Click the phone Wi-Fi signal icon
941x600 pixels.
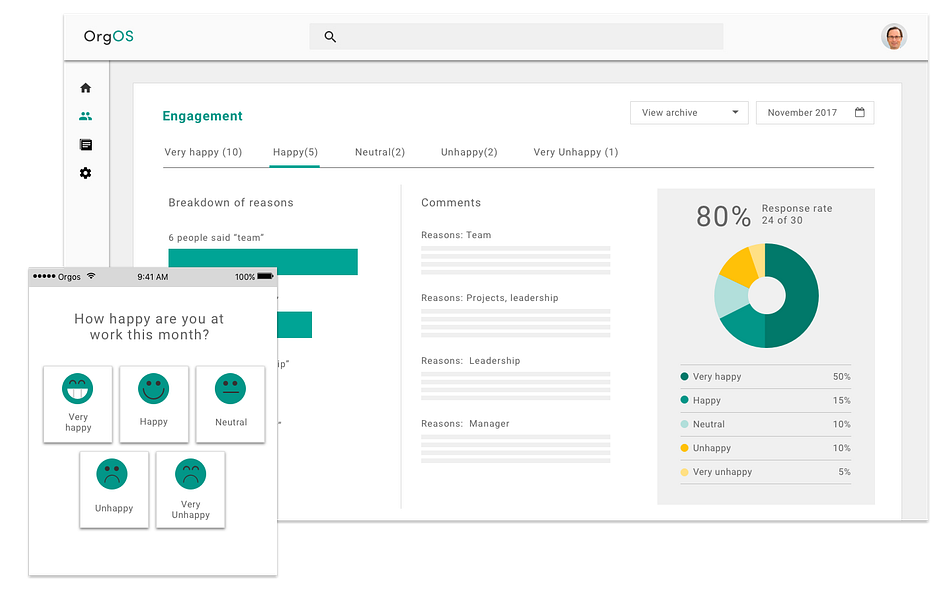point(91,276)
